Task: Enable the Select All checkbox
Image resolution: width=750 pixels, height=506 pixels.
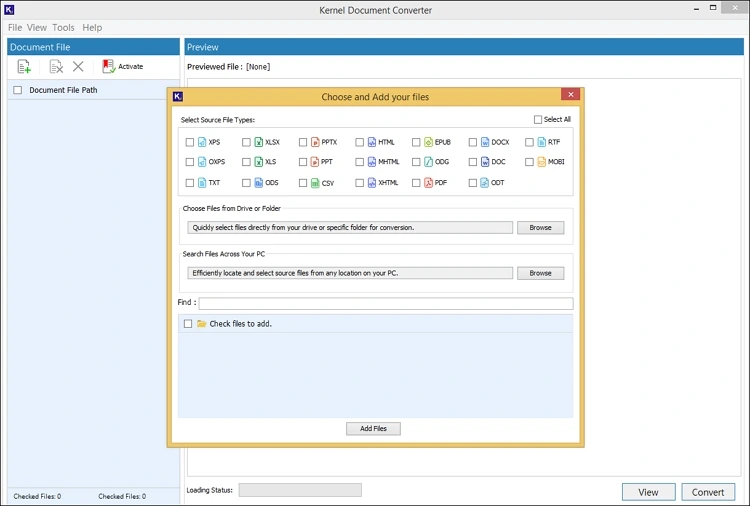Action: click(538, 120)
